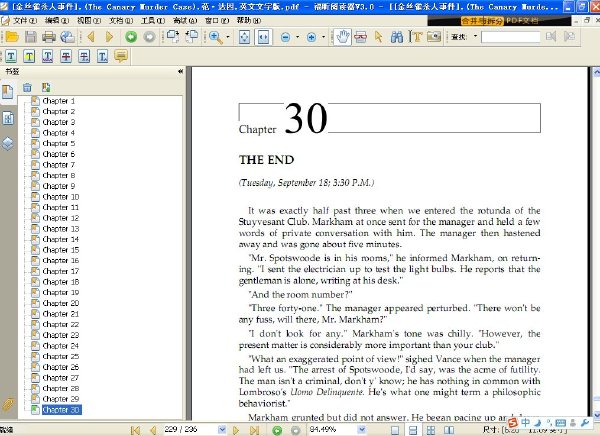Open the Attachments paperclip sidebar panel
Screen dimensions: 600x436
(8, 405)
